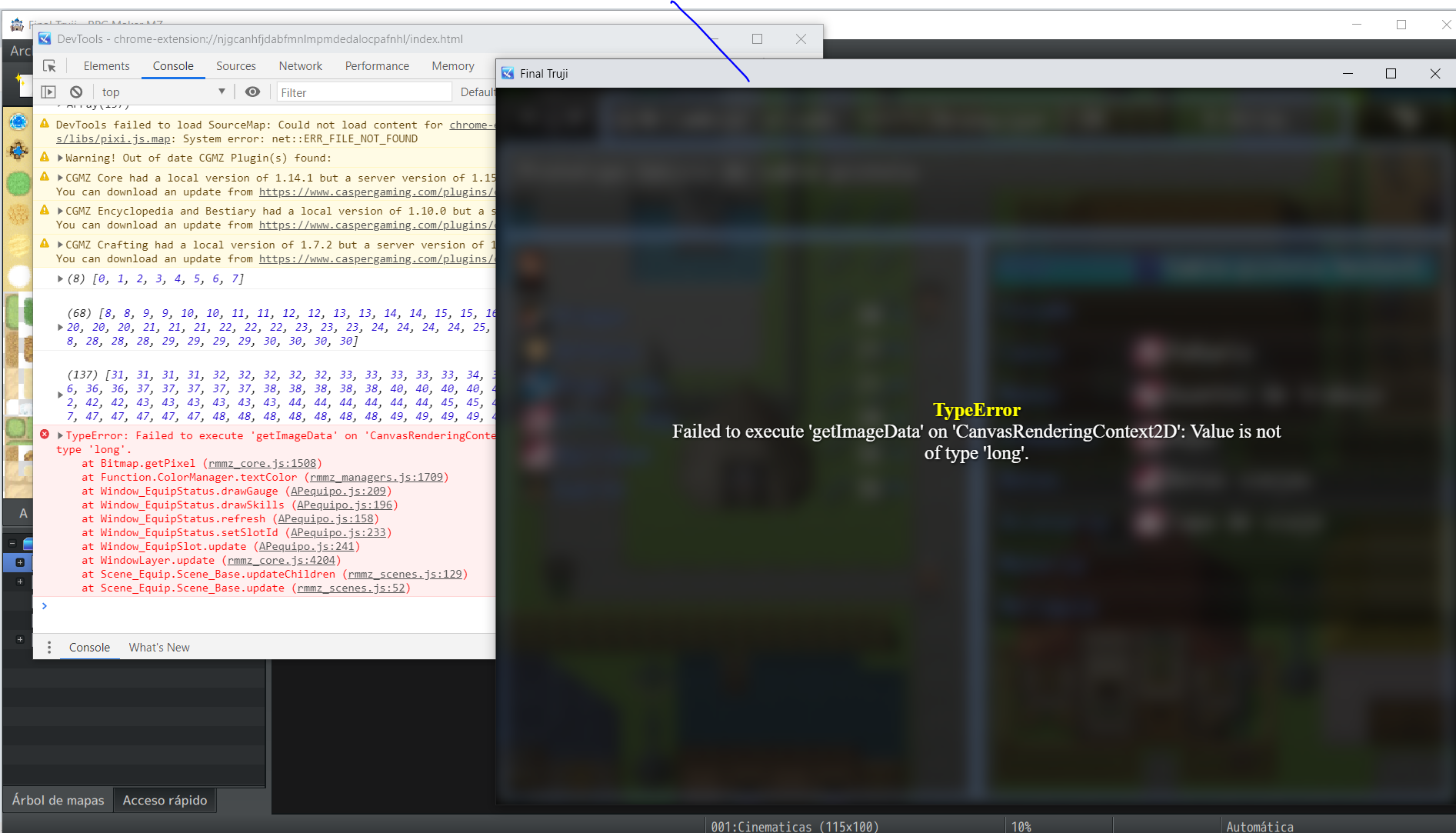Open rmmz_managers.js:1709 source link
Screen dimensions: 1456x833
click(377, 477)
